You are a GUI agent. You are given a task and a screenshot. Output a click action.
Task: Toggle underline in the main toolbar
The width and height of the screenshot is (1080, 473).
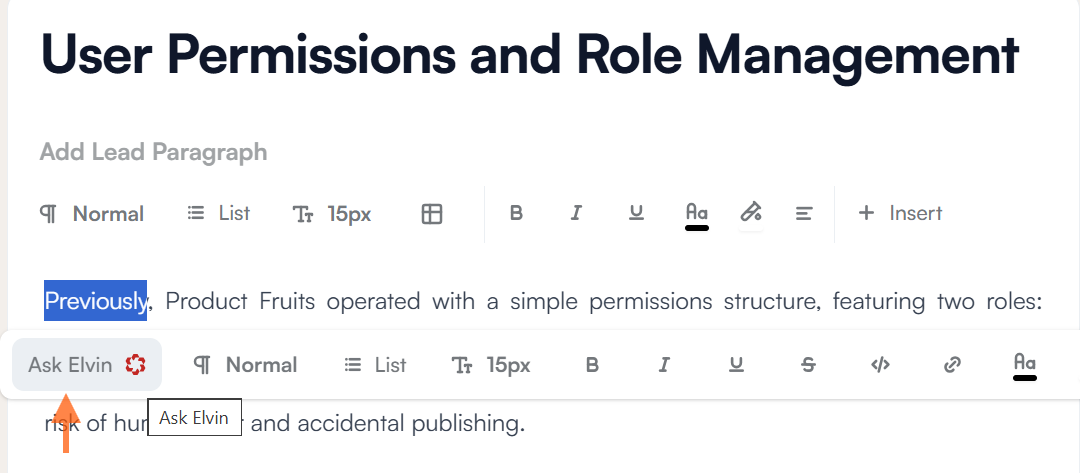click(x=636, y=214)
